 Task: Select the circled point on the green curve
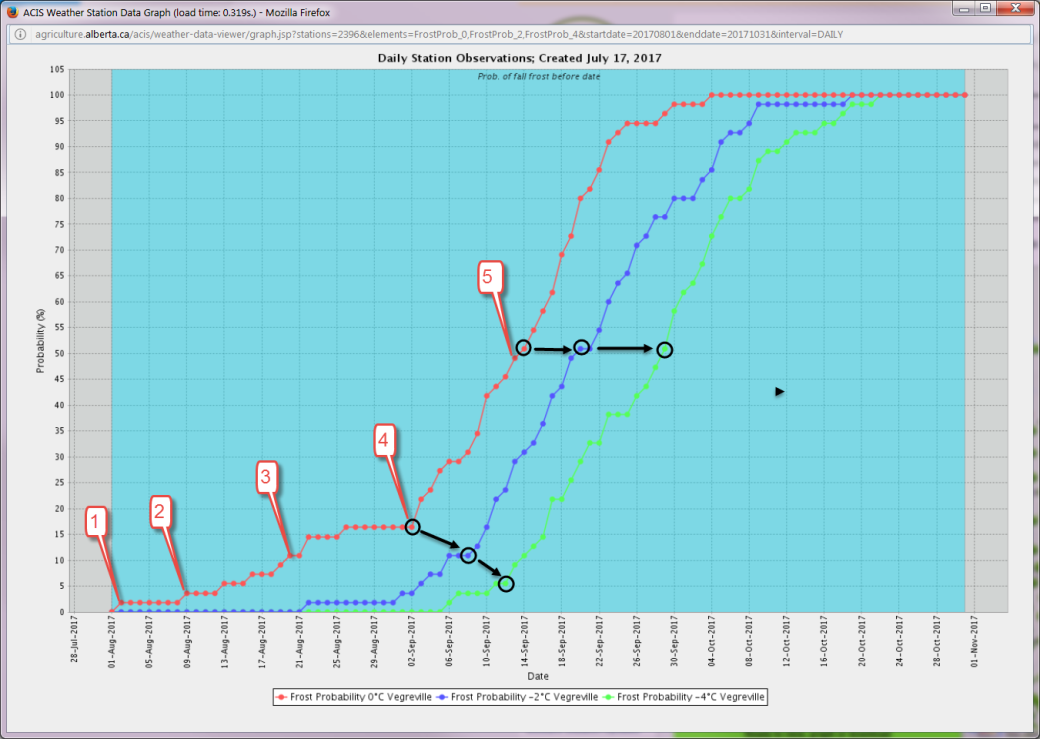click(x=665, y=350)
